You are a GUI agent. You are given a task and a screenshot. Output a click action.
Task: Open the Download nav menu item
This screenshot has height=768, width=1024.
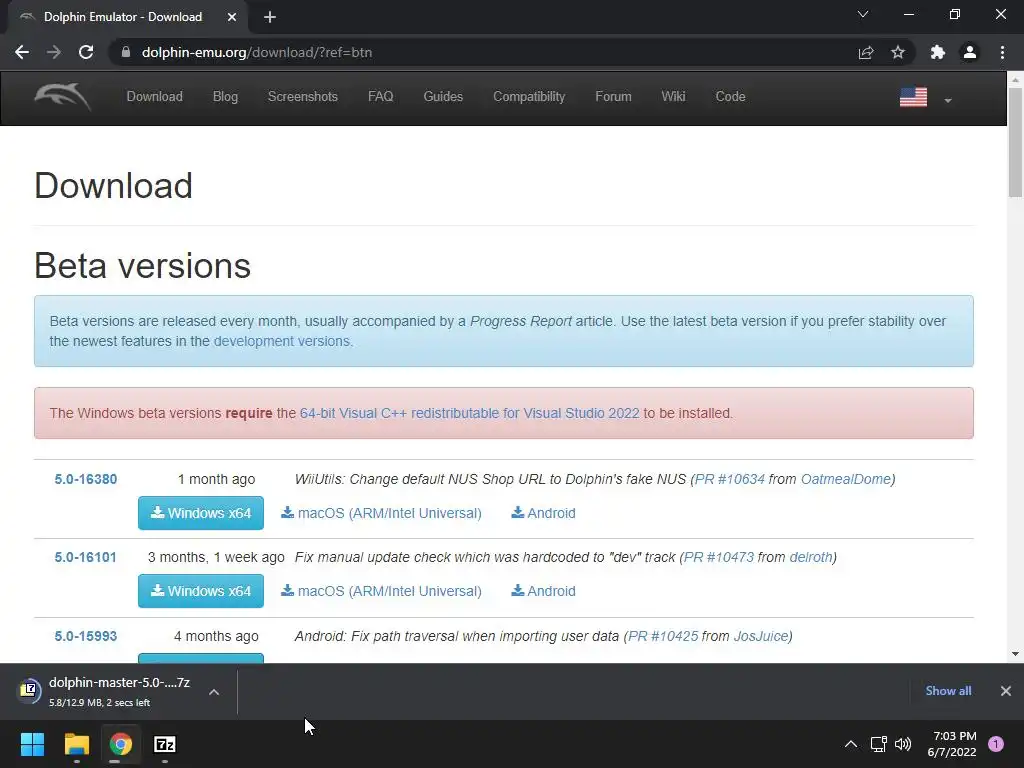pyautogui.click(x=154, y=97)
